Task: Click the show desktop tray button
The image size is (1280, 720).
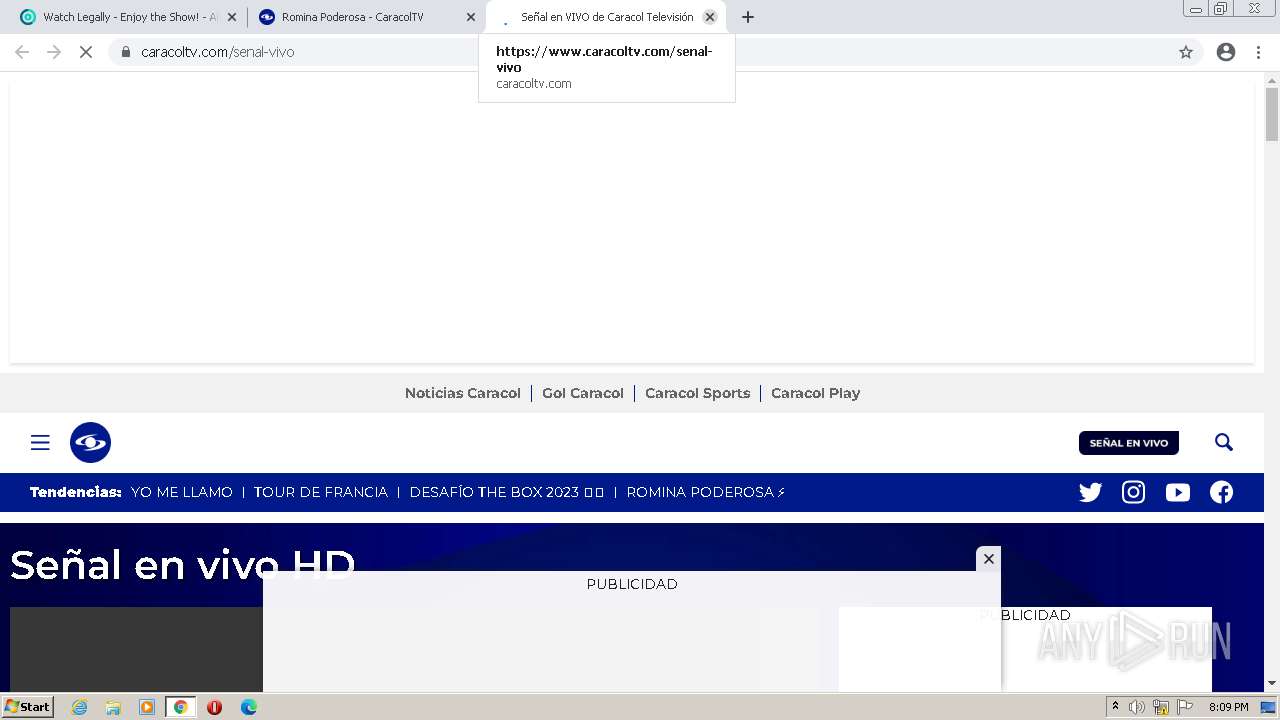Action: tap(1268, 707)
